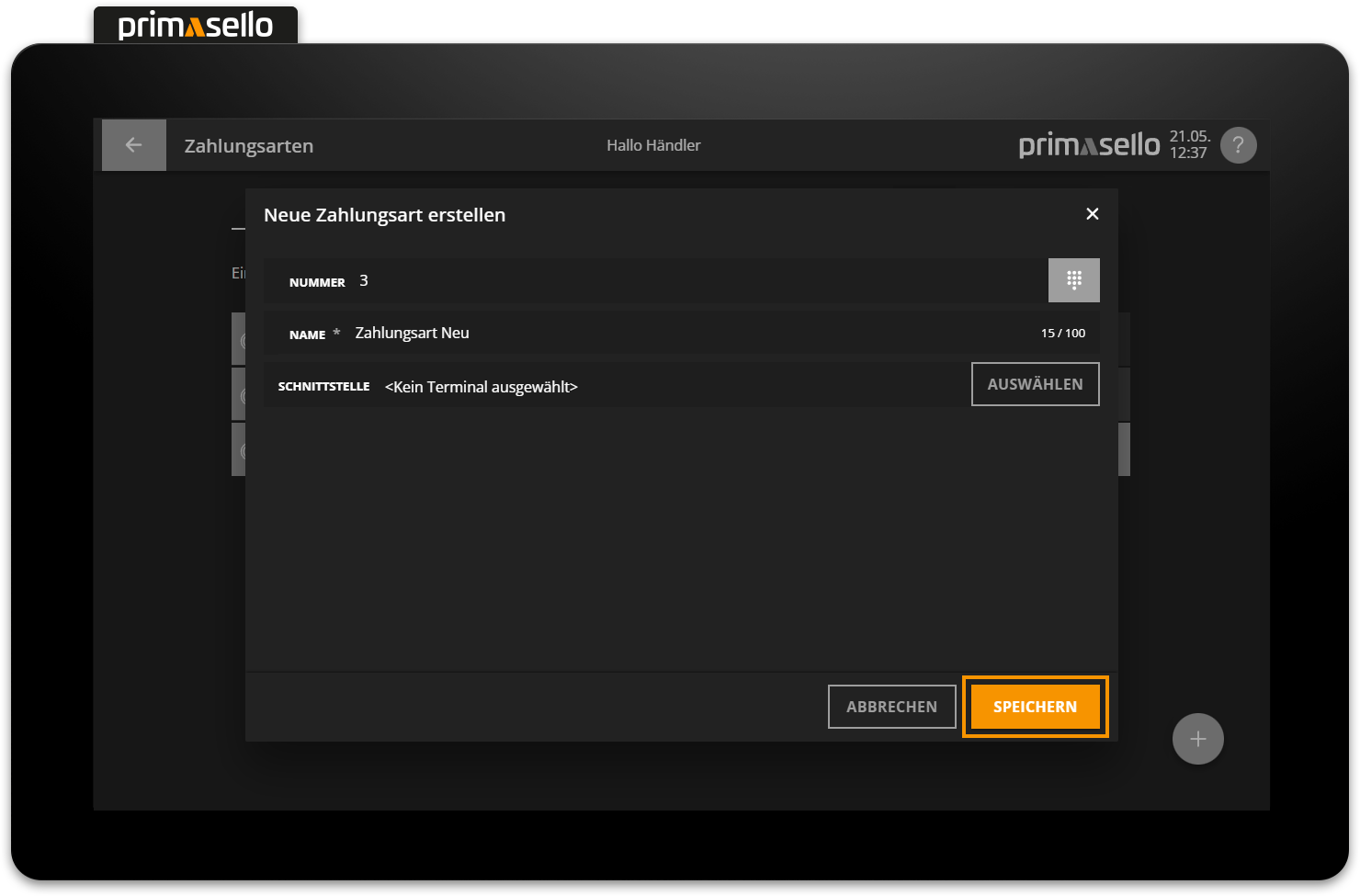Focus the Nummer field containing 3
The image size is (1360, 896).
[698, 281]
